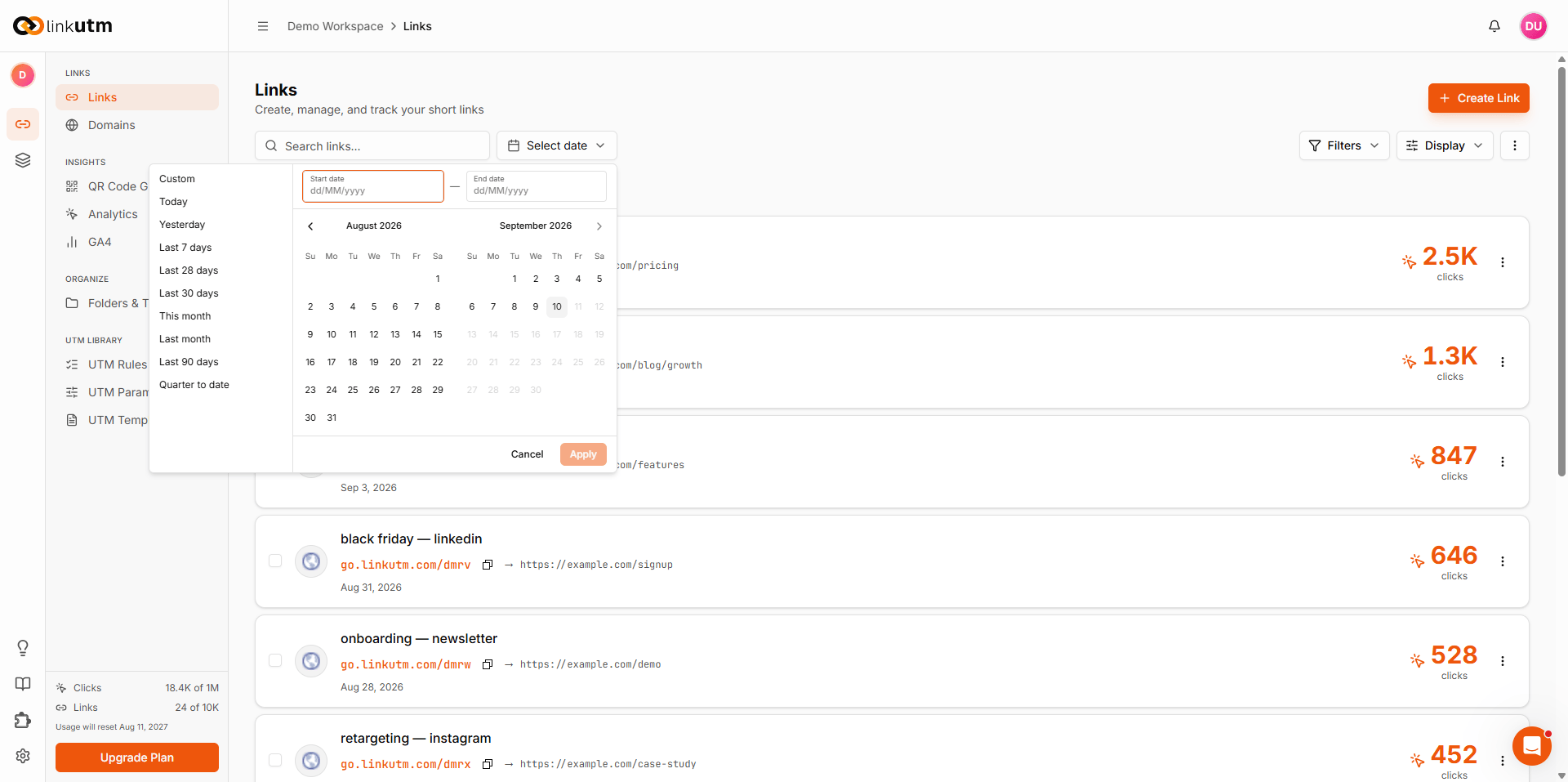Click the page vertical scrollbar
The width and height of the screenshot is (1568, 782).
coord(1561,270)
